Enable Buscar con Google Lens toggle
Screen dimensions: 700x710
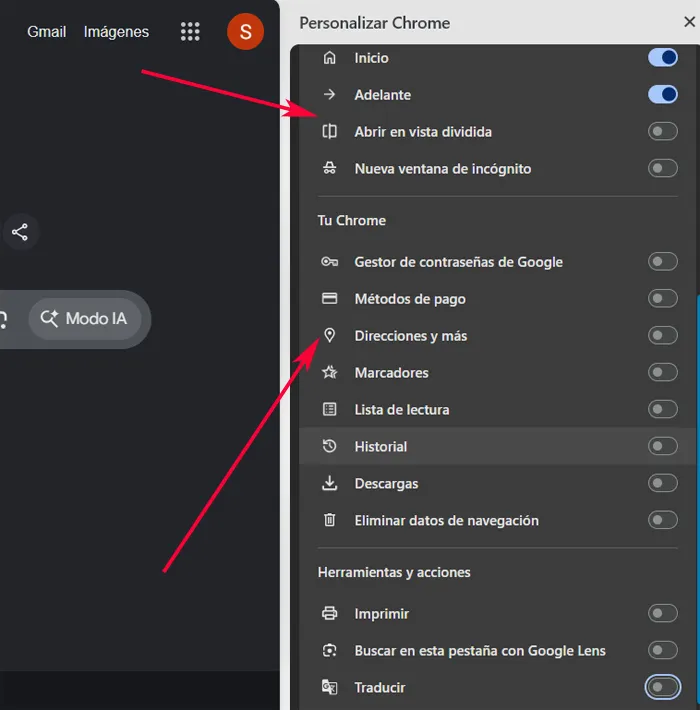(x=662, y=650)
